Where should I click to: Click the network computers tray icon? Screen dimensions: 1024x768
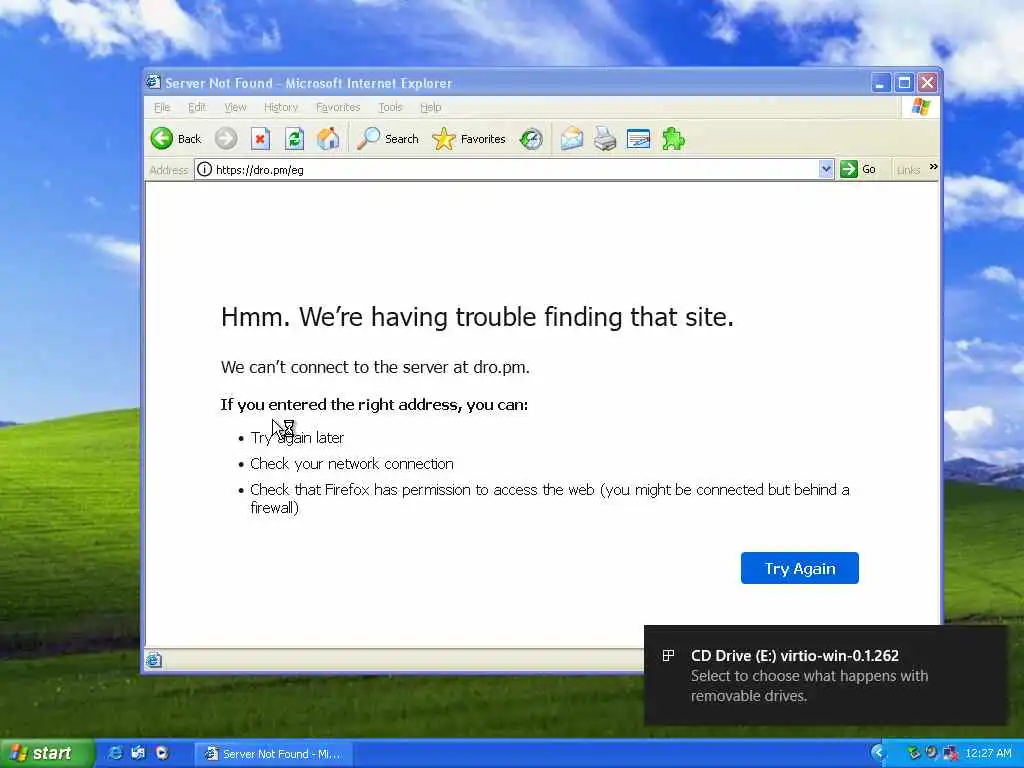pyautogui.click(x=950, y=753)
